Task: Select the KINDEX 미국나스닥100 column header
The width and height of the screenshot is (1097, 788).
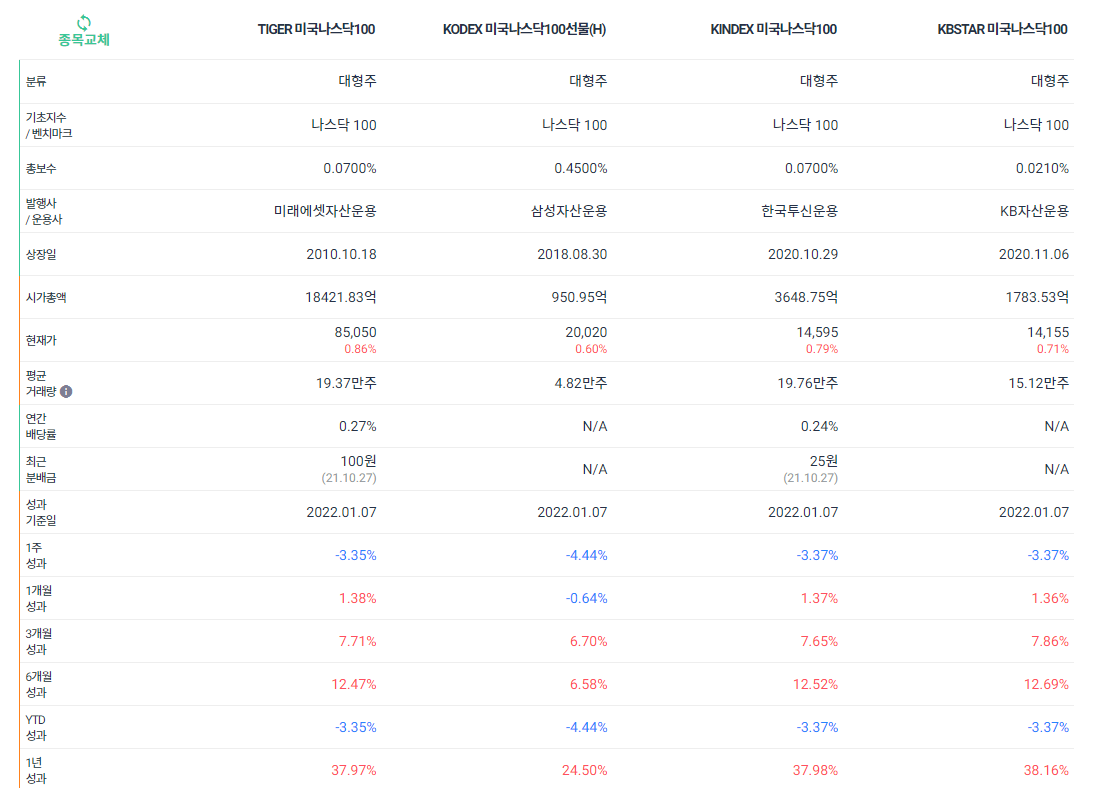Action: coord(773,29)
